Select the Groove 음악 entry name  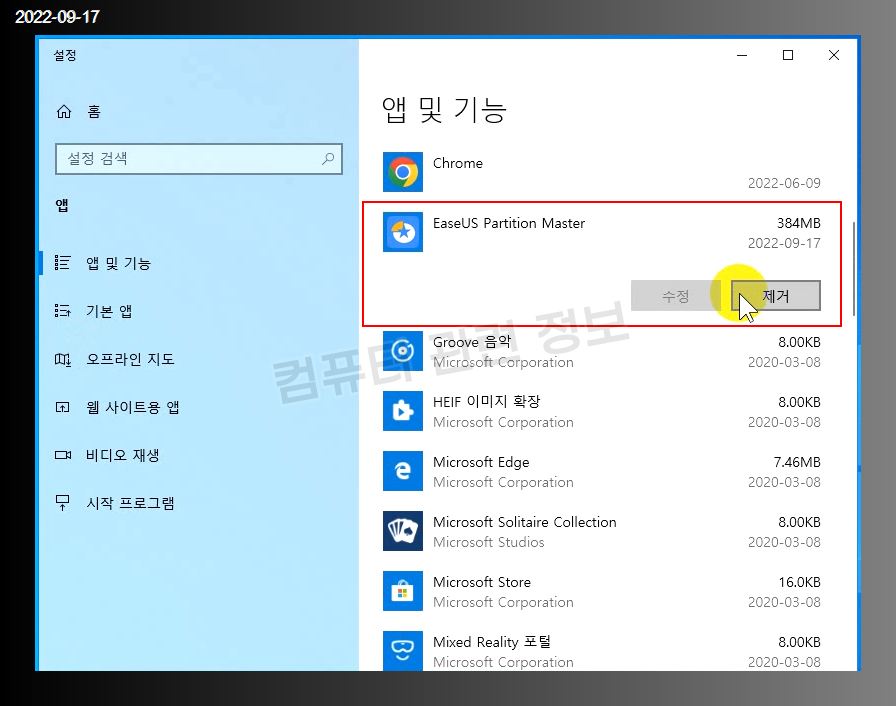click(472, 342)
